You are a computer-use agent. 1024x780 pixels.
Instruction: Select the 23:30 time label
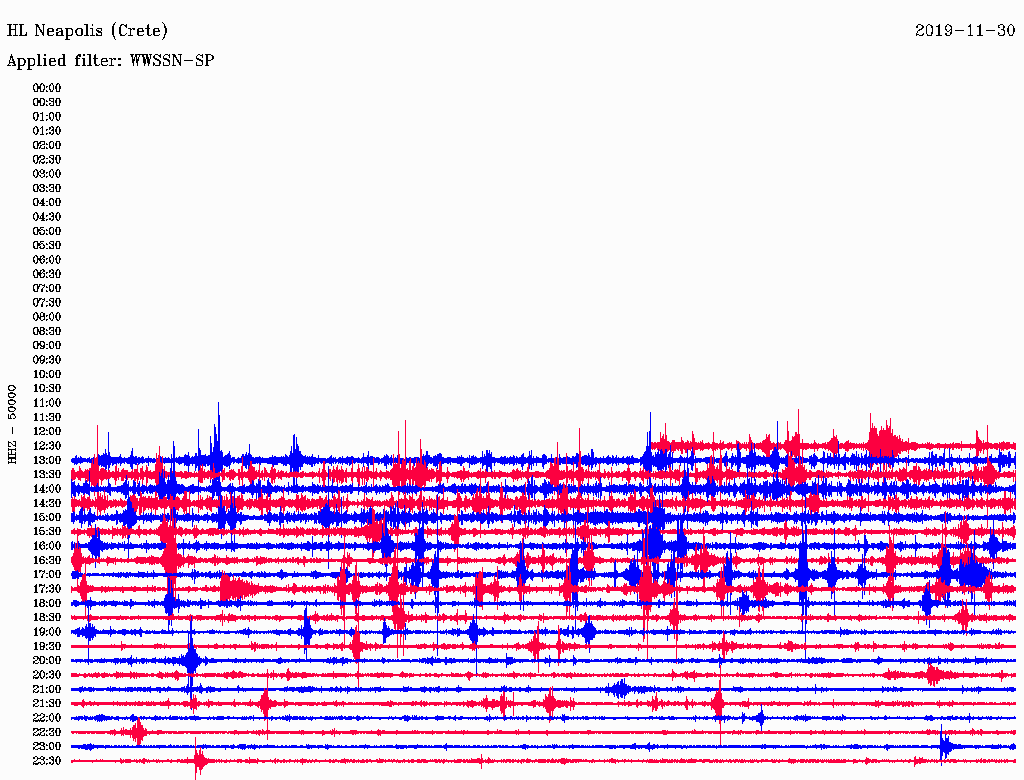point(47,761)
